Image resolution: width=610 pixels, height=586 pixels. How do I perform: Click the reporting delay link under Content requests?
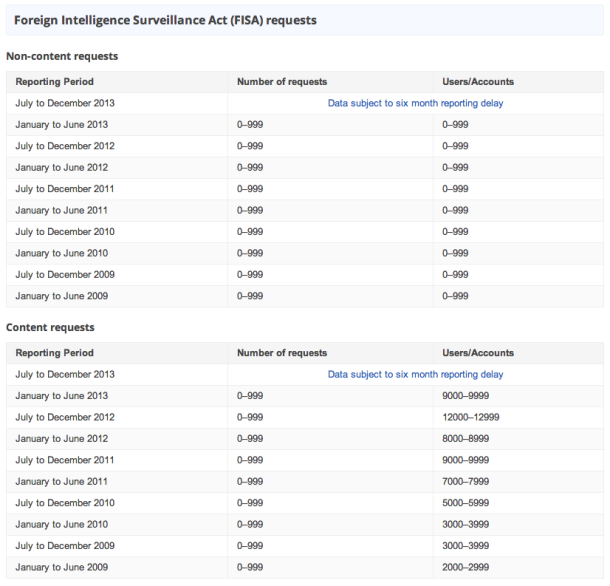[415, 374]
